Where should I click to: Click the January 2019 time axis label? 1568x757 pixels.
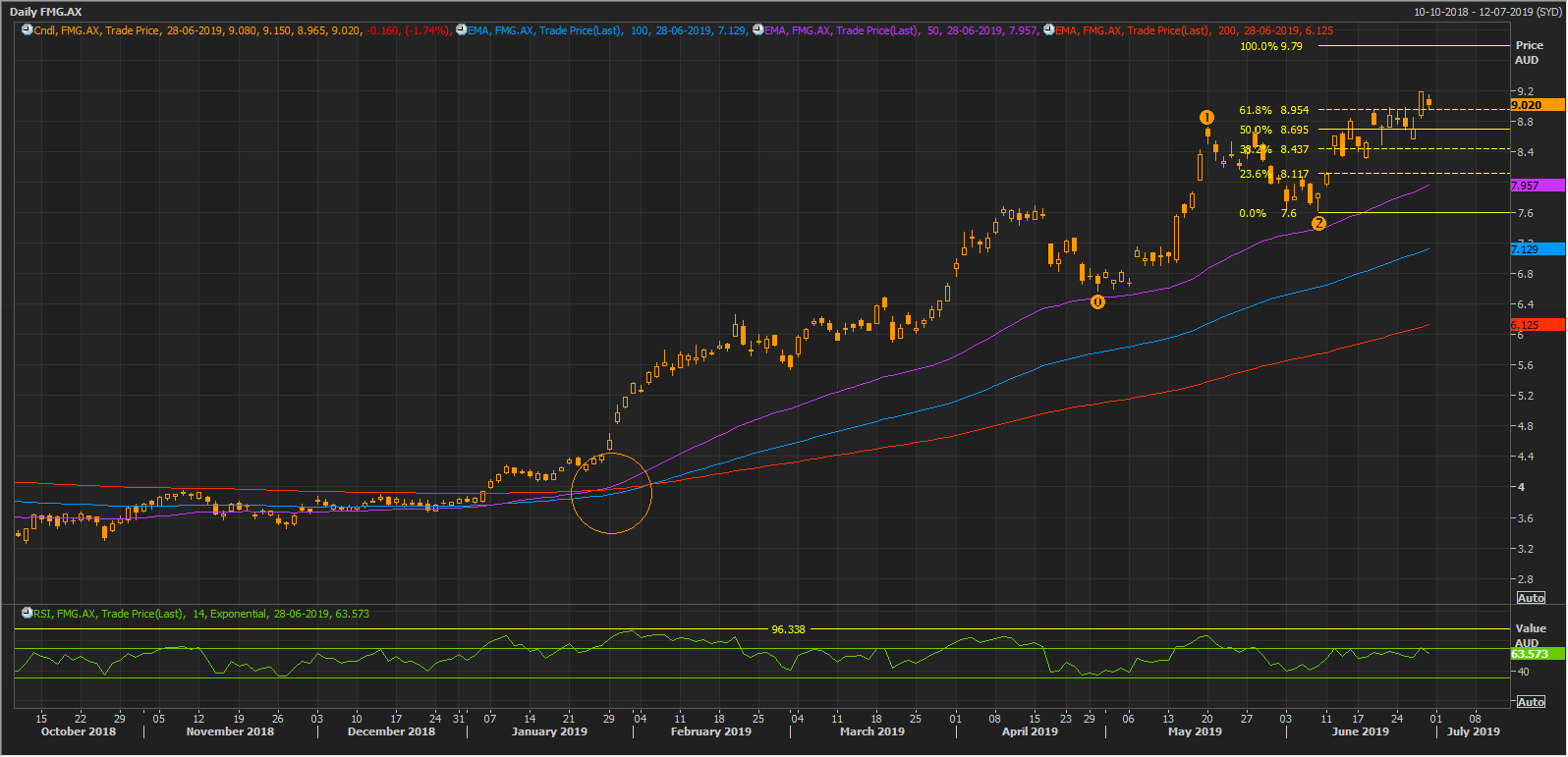(549, 731)
